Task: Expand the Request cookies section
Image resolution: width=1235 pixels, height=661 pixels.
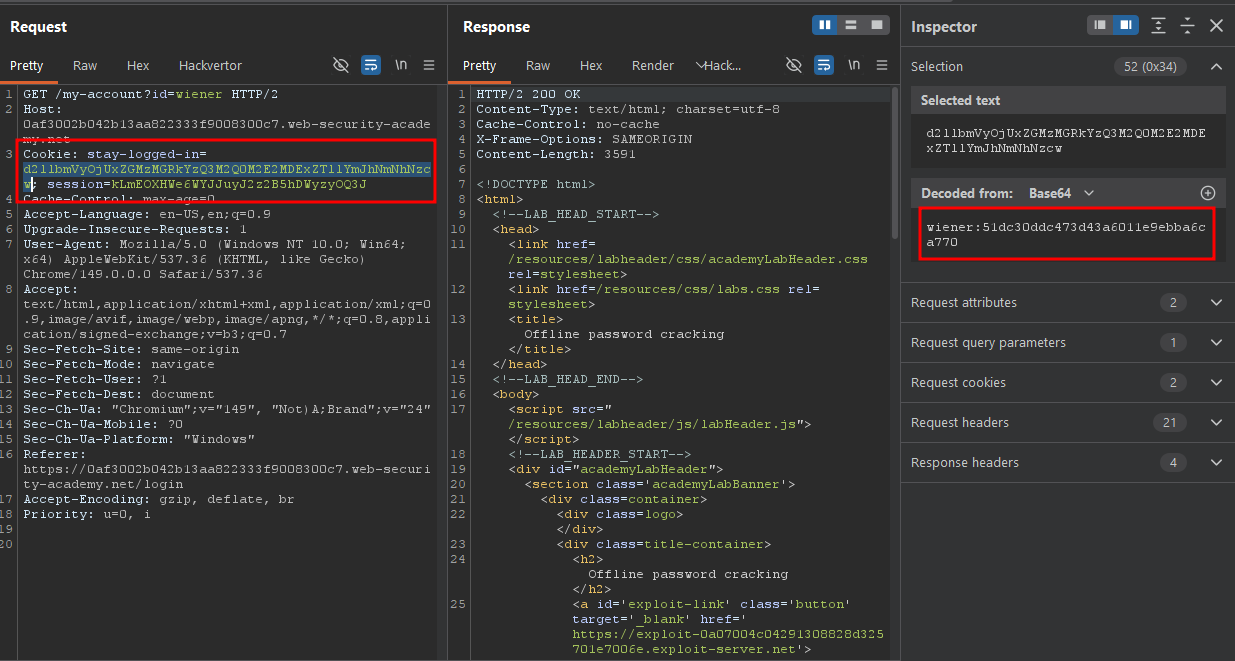Action: (x=1067, y=383)
